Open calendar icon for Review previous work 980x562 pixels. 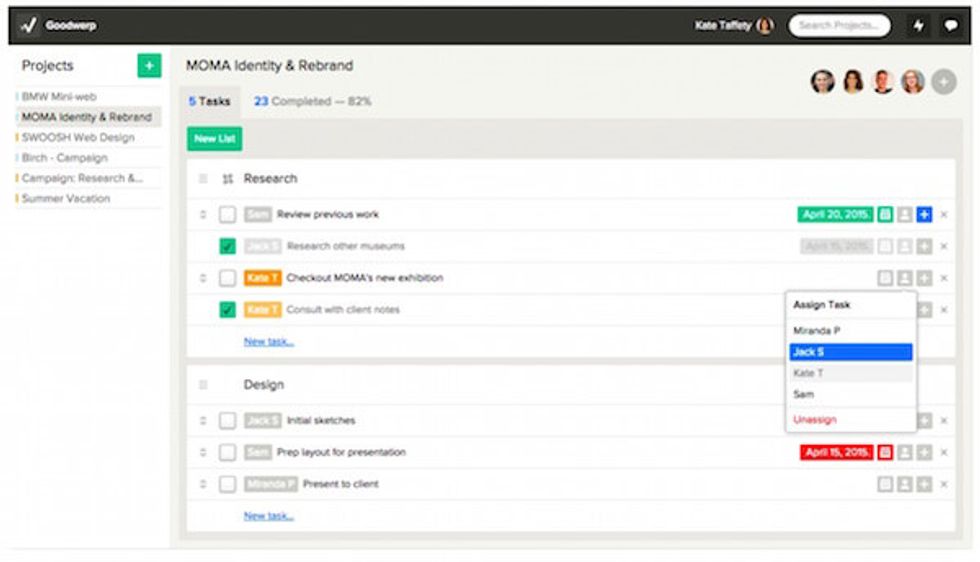point(885,214)
